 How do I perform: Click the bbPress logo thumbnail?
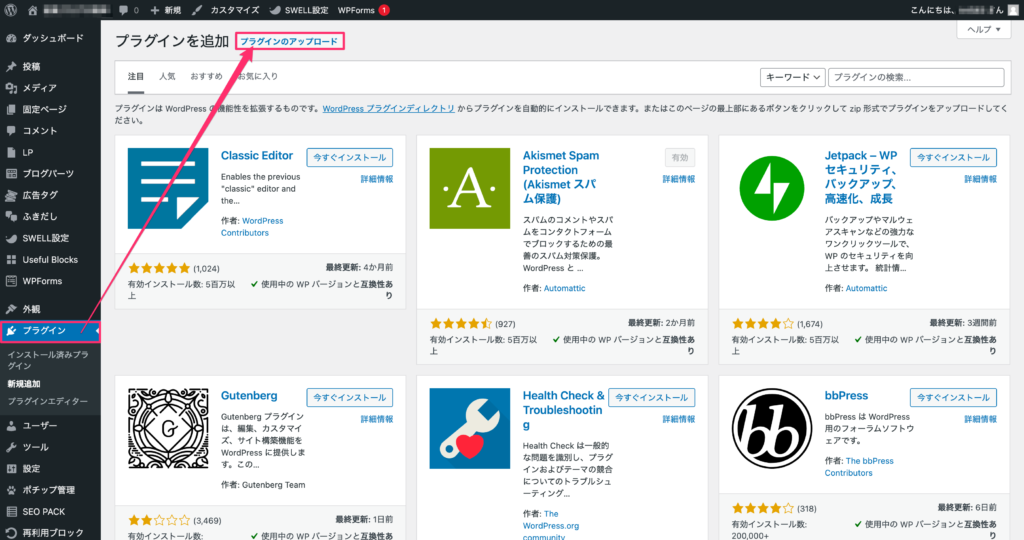click(x=771, y=428)
